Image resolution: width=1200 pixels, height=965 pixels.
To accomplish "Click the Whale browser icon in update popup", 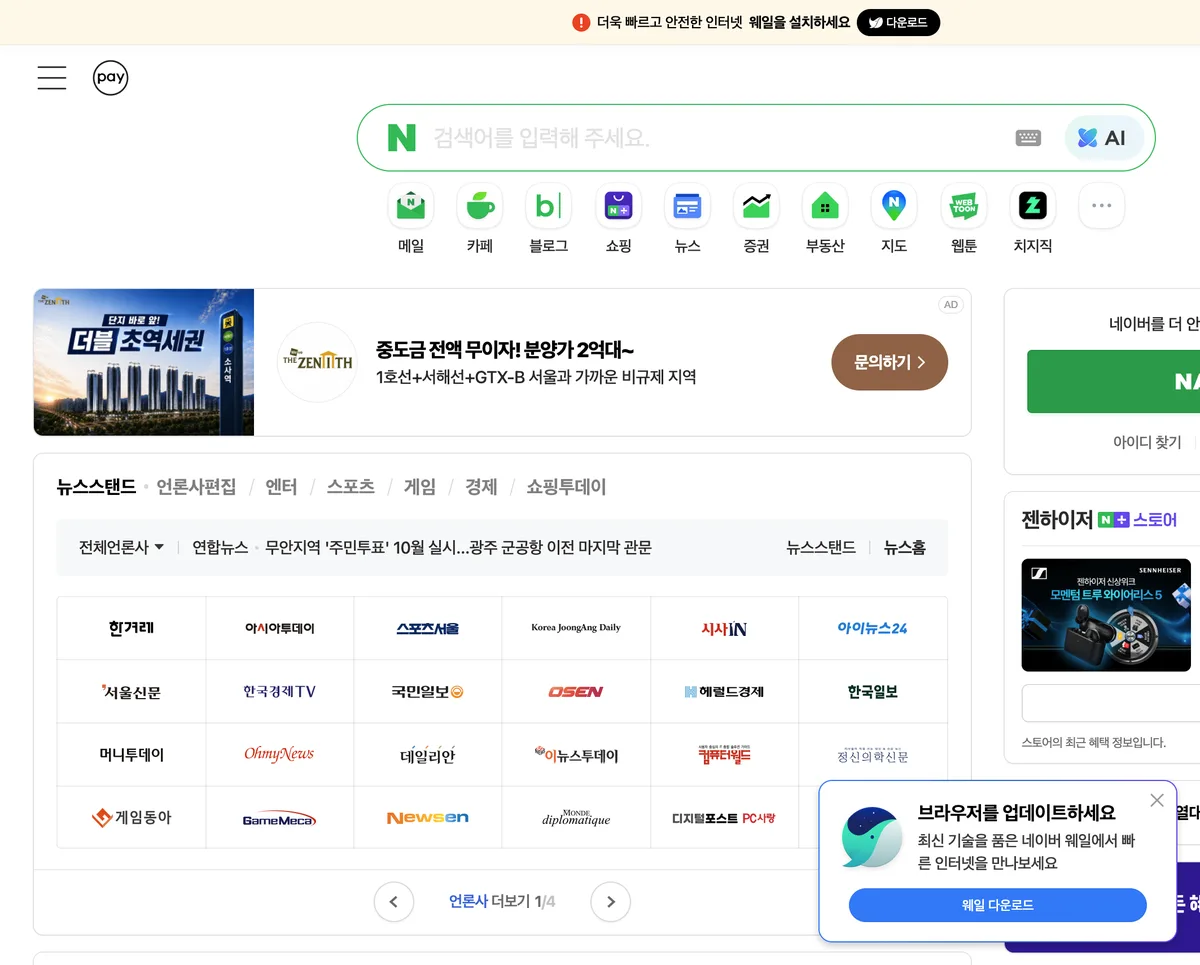I will [871, 837].
